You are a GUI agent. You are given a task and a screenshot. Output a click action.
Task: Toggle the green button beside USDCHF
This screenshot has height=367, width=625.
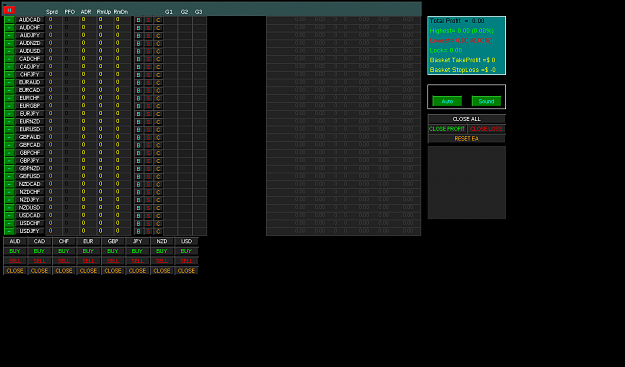(x=9, y=224)
